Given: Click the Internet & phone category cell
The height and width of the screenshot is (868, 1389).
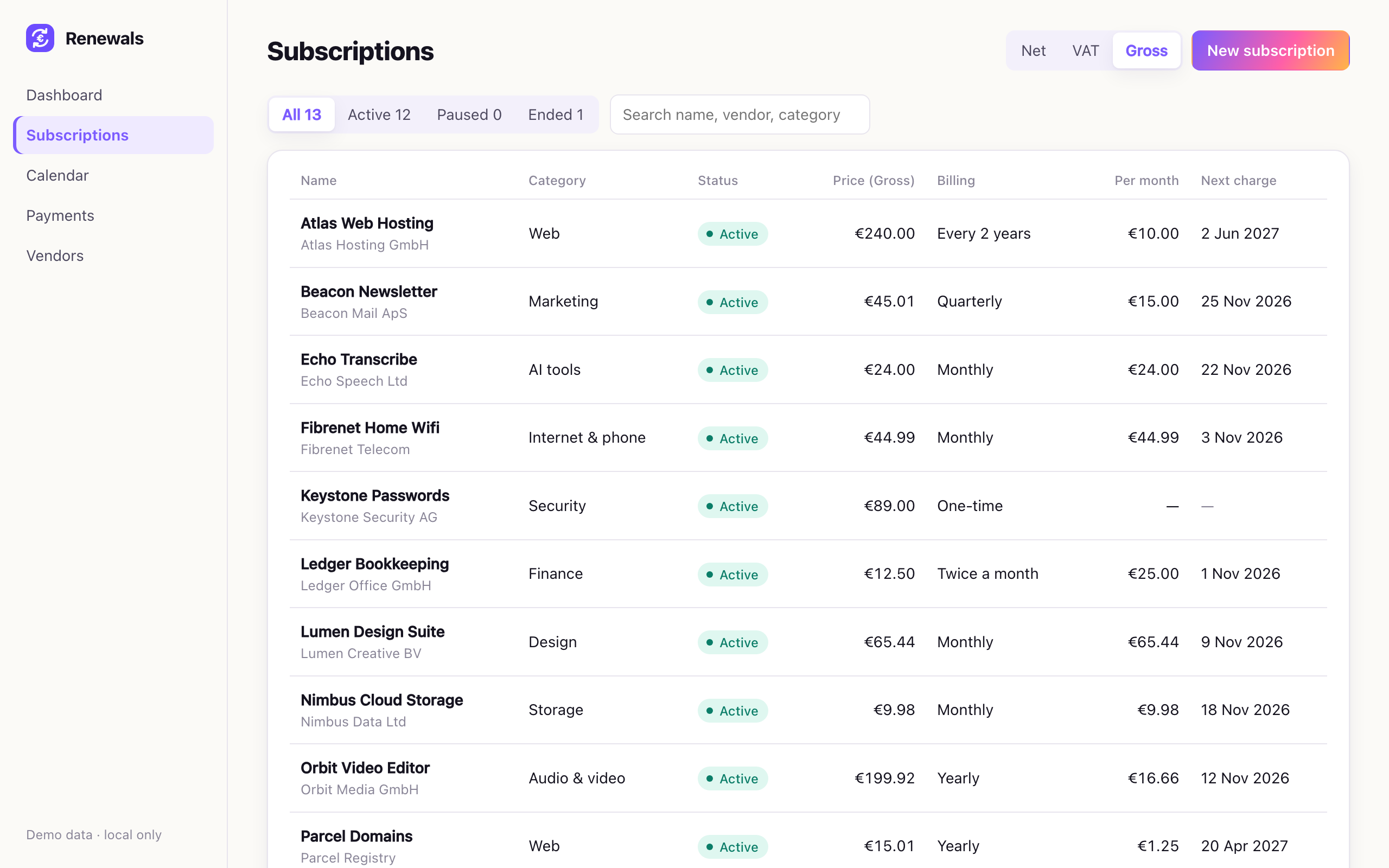Looking at the screenshot, I should point(587,437).
